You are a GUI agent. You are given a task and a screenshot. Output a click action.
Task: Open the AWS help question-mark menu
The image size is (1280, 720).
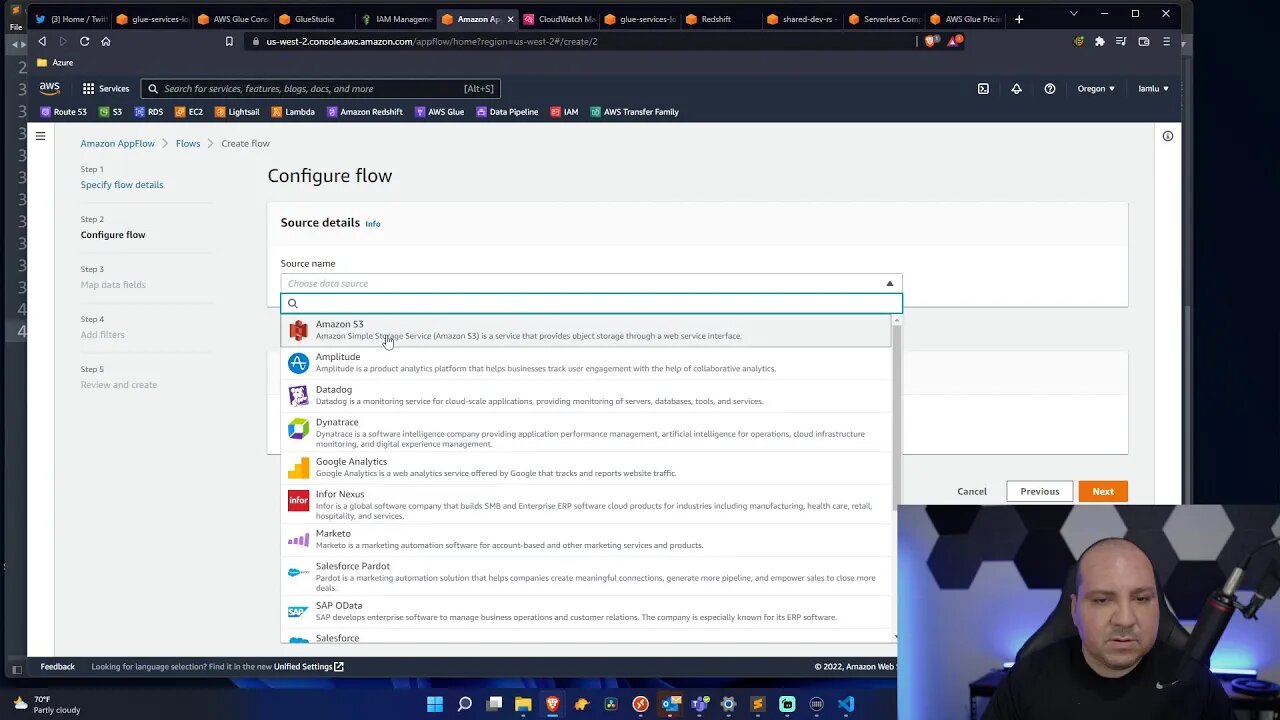pos(1049,88)
